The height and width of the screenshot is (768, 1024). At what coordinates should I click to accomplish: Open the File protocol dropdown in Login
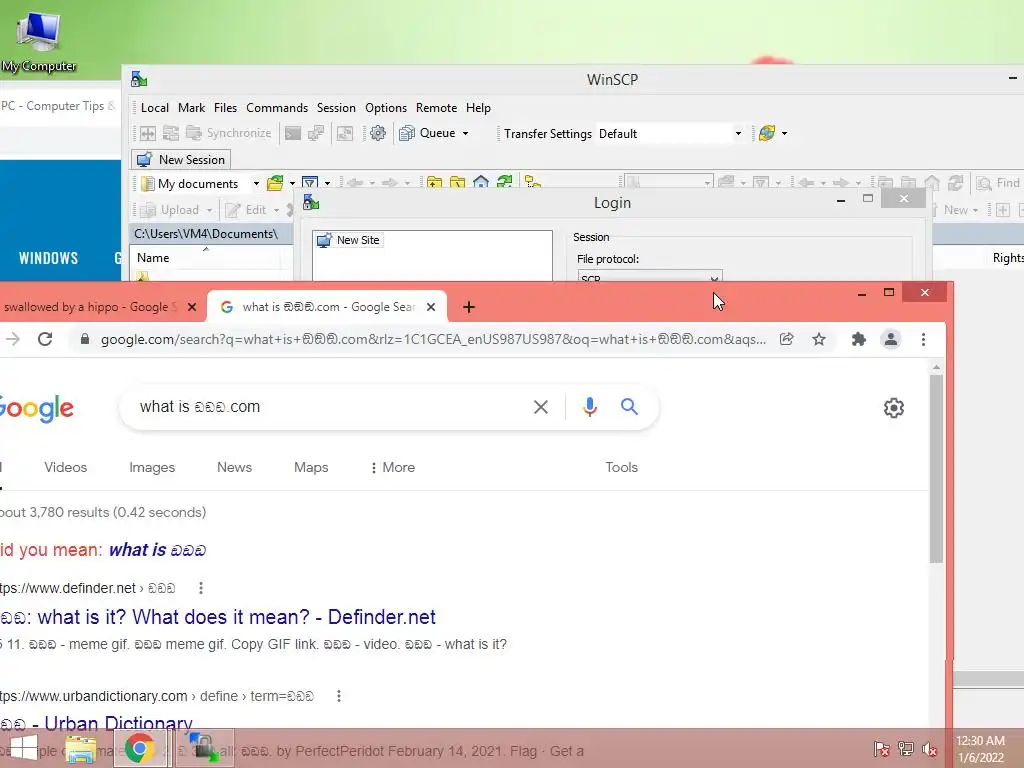click(649, 277)
